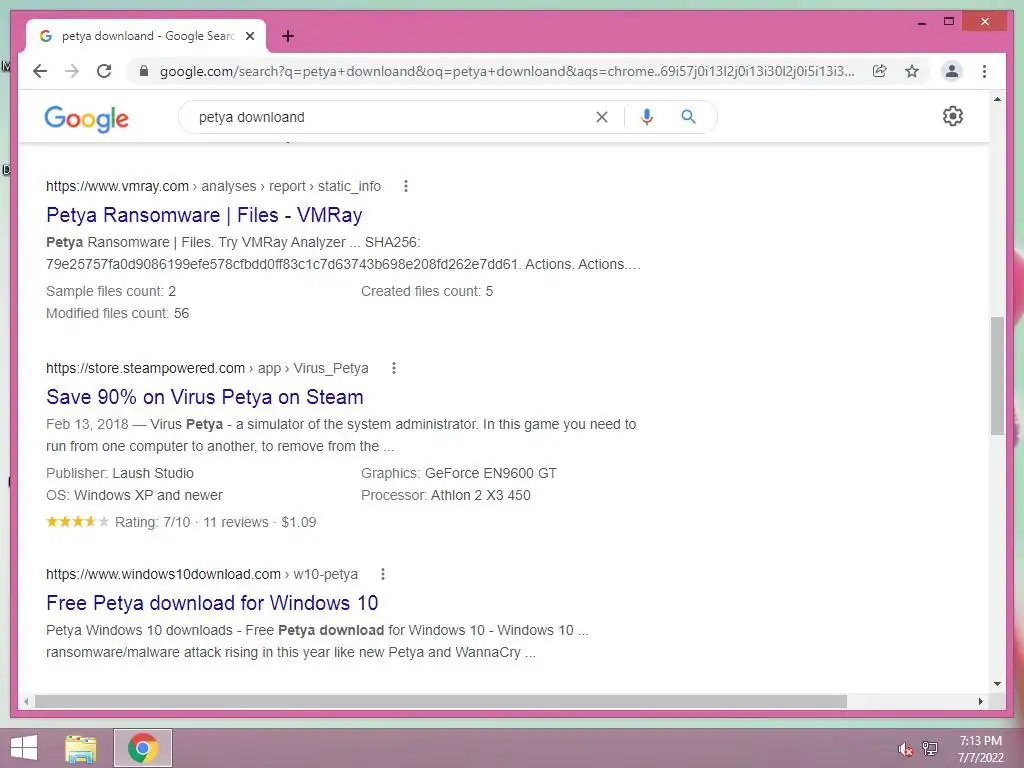Image resolution: width=1024 pixels, height=768 pixels.
Task: Click the Google logo
Action: [86, 118]
